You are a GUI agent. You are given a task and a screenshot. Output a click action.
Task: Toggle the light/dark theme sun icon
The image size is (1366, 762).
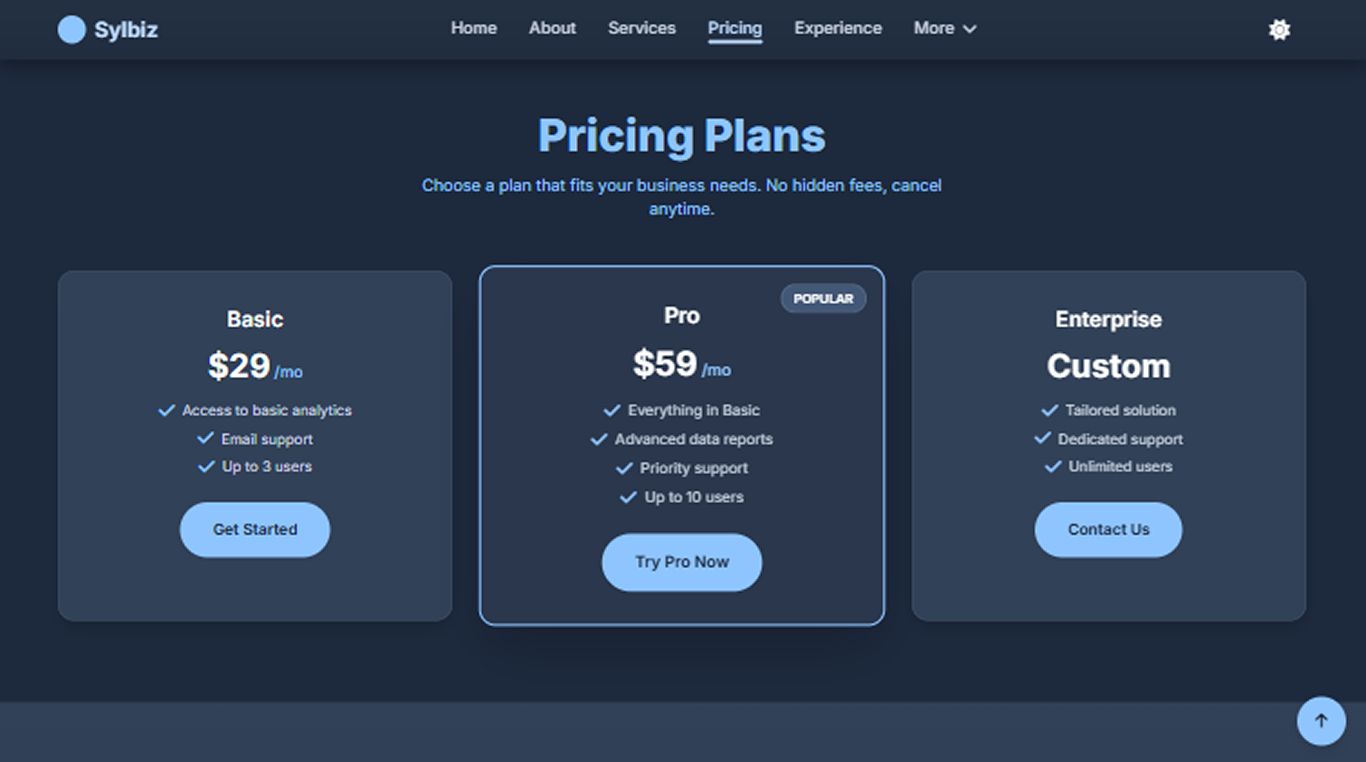tap(1279, 30)
